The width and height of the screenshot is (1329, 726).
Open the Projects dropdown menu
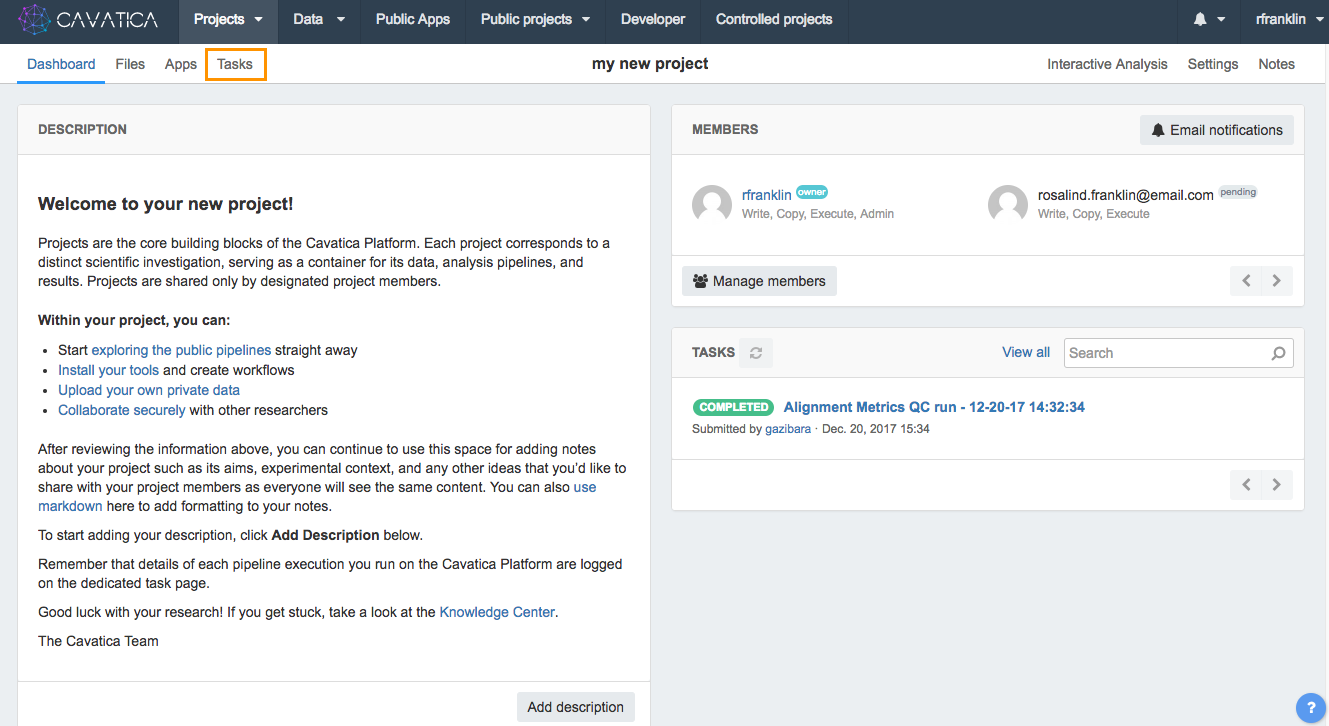tap(228, 19)
